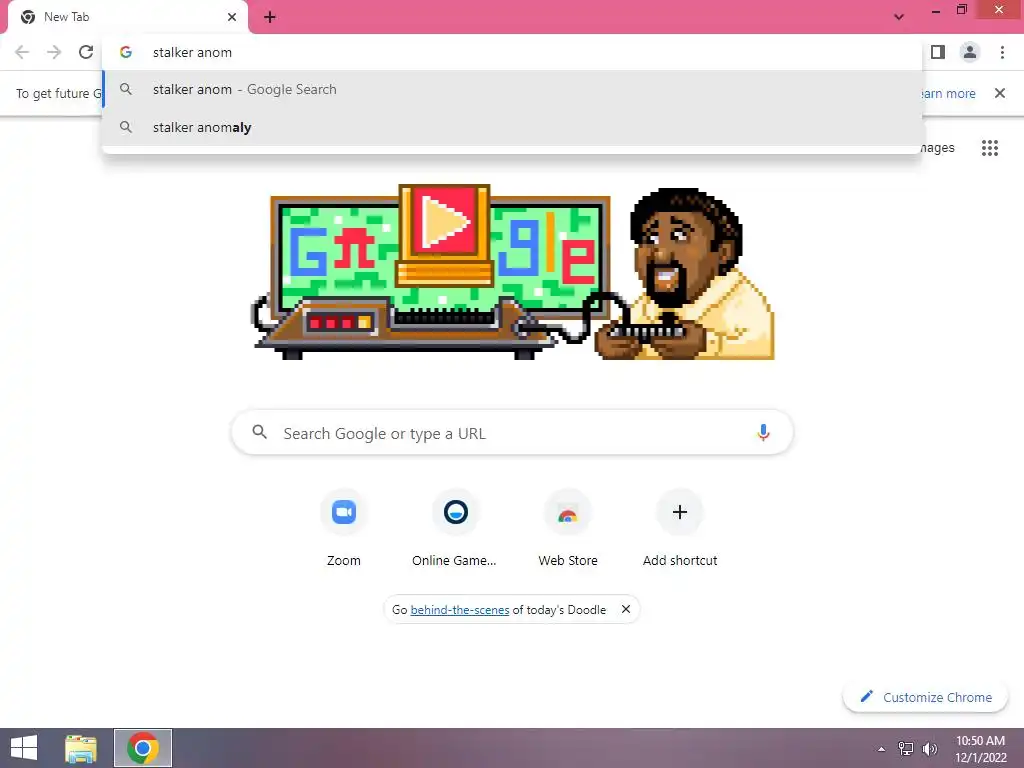This screenshot has width=1024, height=768.
Task: Click Add shortcut button
Action: pyautogui.click(x=680, y=529)
